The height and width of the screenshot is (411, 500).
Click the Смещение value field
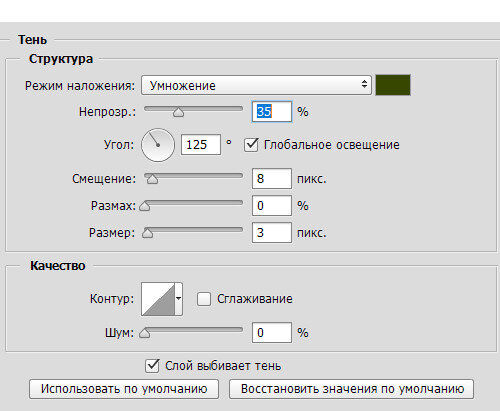tap(272, 179)
